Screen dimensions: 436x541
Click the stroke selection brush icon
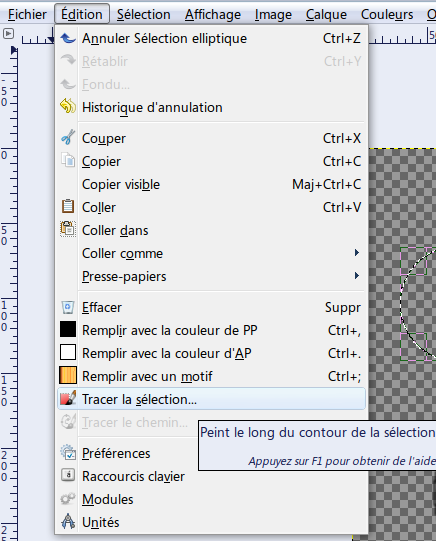coord(68,399)
